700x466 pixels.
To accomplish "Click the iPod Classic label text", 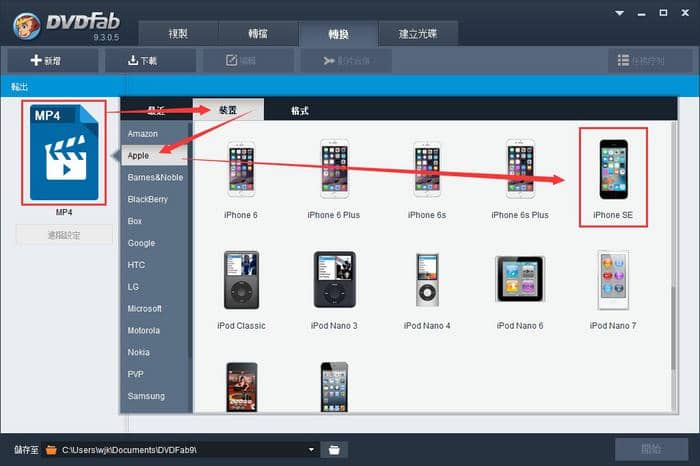I will tap(241, 325).
